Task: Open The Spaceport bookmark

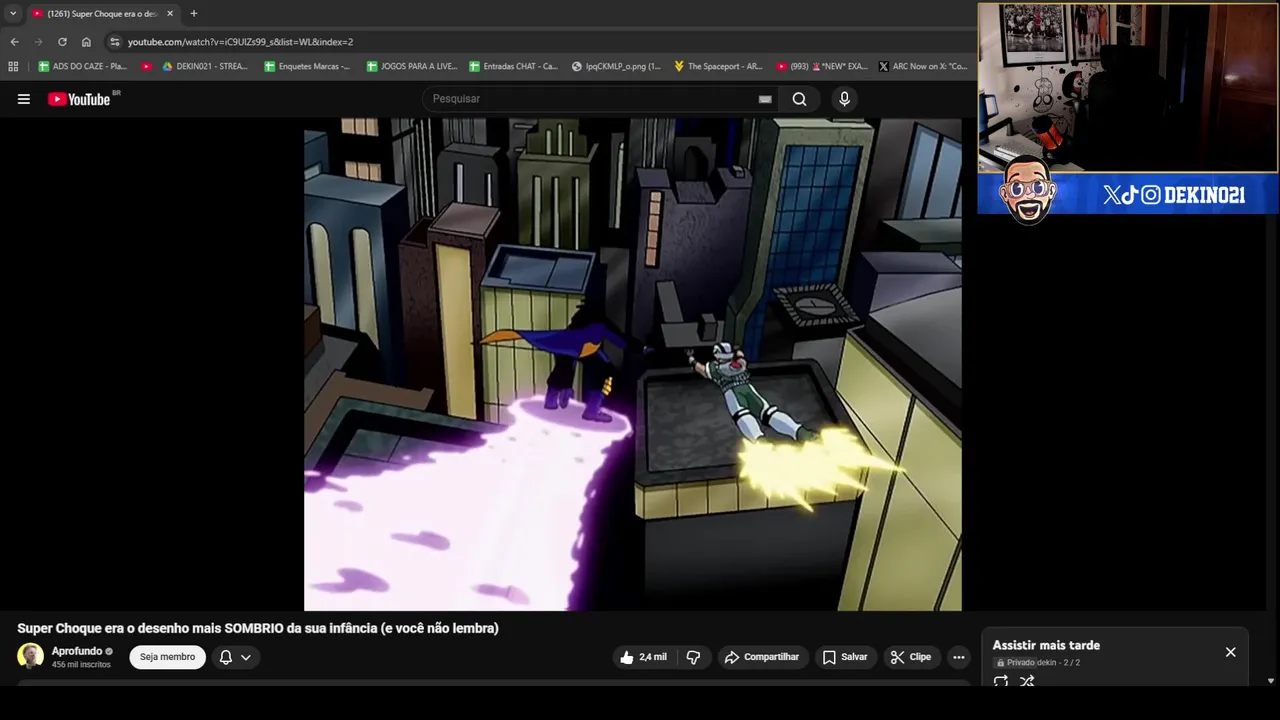Action: (718, 66)
